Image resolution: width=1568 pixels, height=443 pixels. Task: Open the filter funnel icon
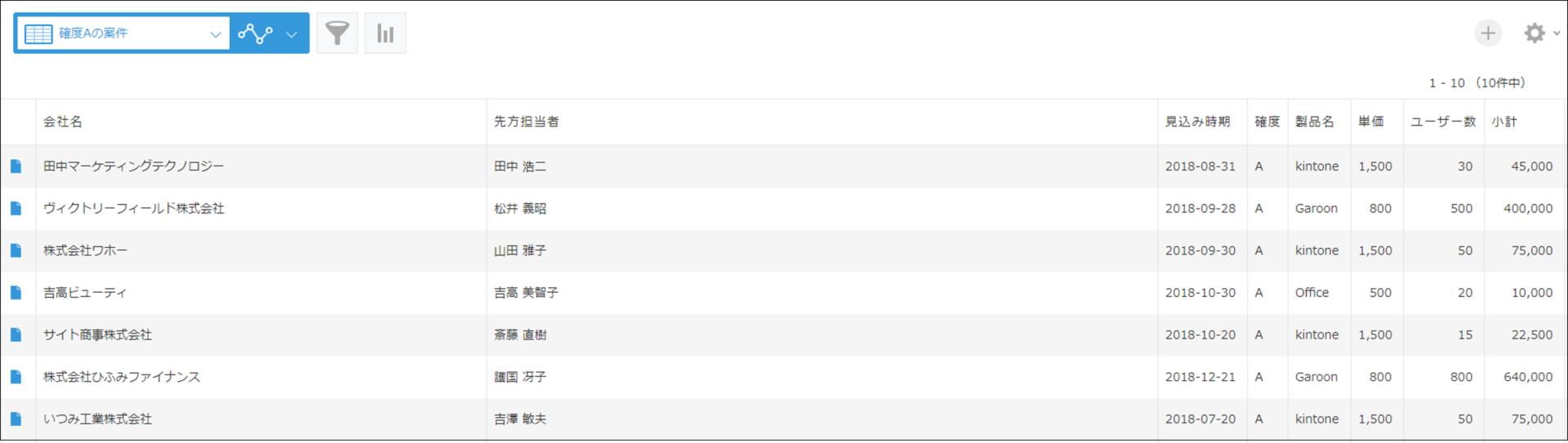337,33
